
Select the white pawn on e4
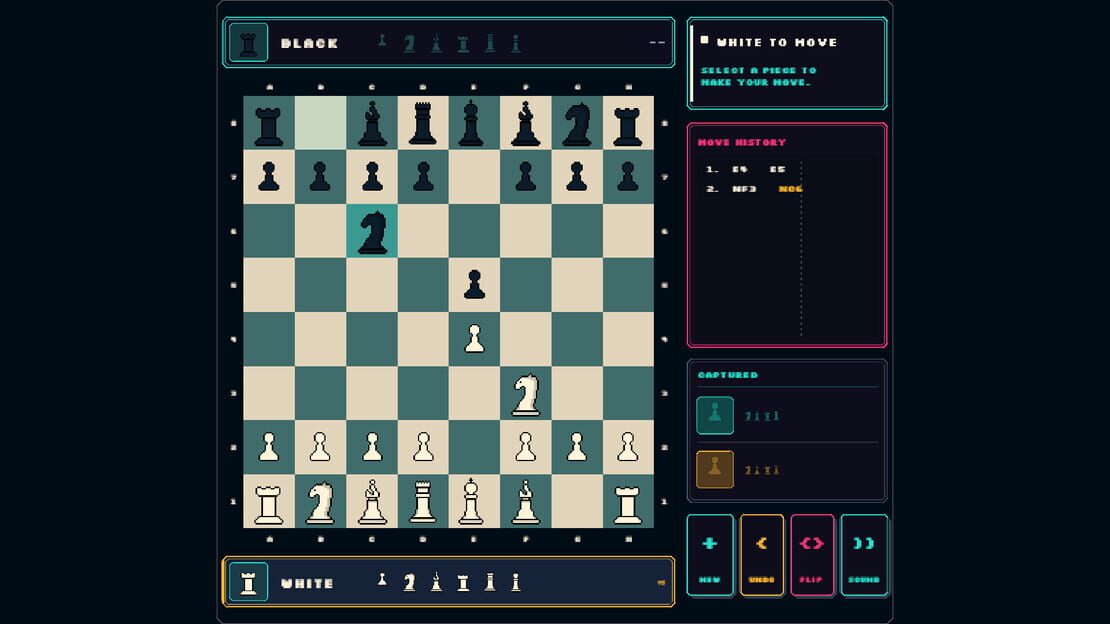474,339
